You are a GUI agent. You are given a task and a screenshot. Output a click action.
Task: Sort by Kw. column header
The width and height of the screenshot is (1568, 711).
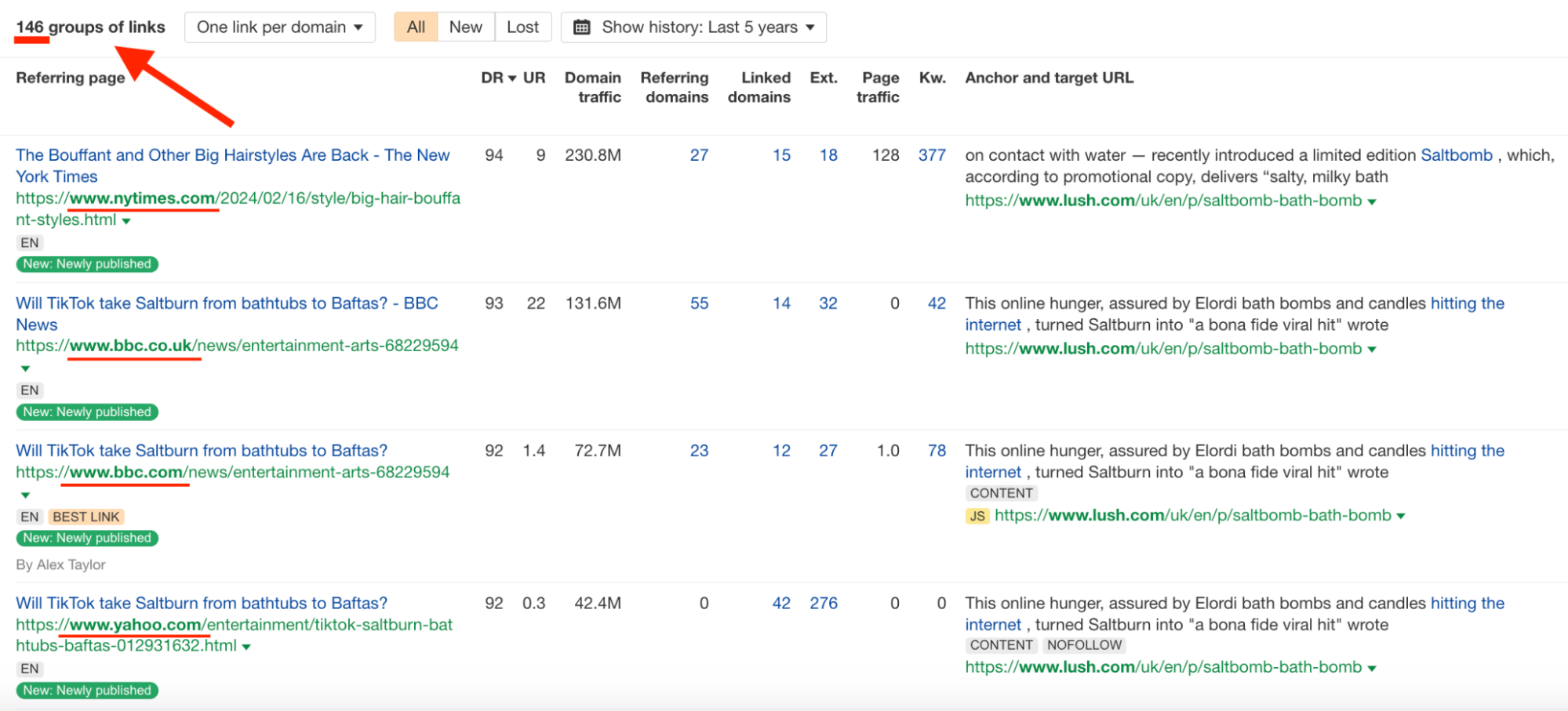pyautogui.click(x=933, y=78)
